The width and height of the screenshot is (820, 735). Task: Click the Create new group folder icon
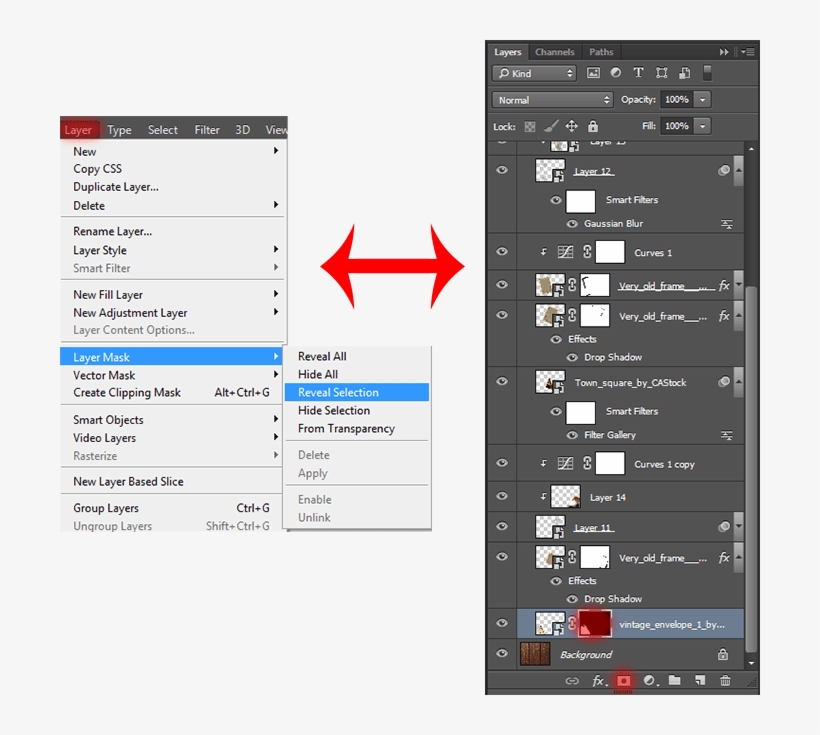pyautogui.click(x=675, y=680)
